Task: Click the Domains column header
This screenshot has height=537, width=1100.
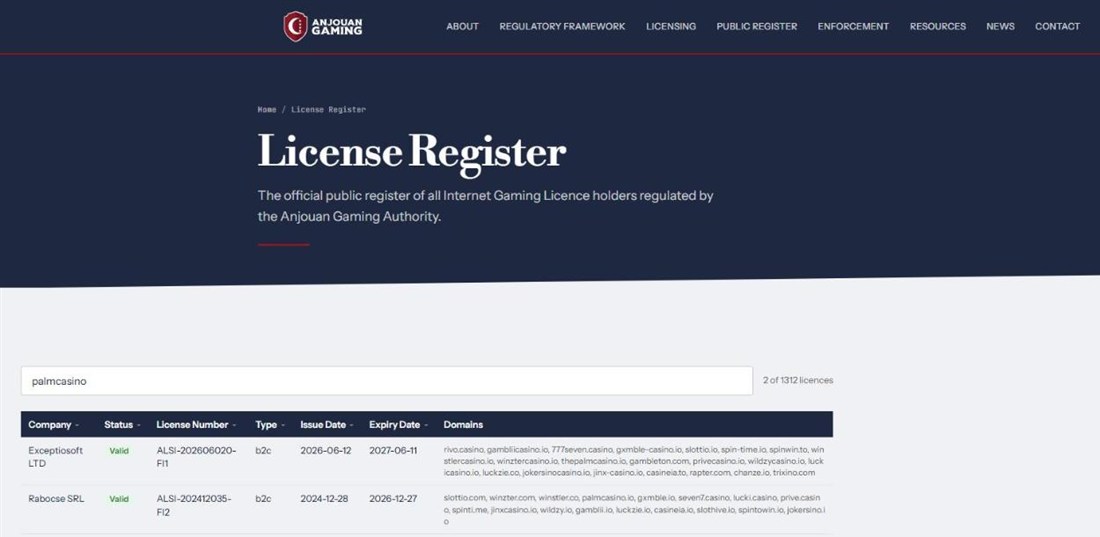Action: 463,425
